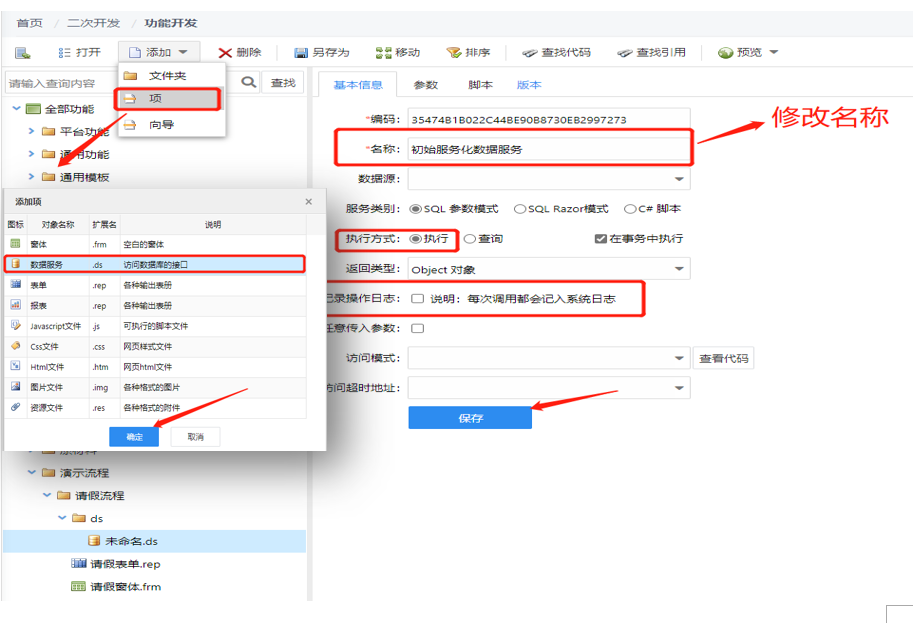Select C# 脚本 radio button
The height and width of the screenshot is (623, 913).
(629, 208)
